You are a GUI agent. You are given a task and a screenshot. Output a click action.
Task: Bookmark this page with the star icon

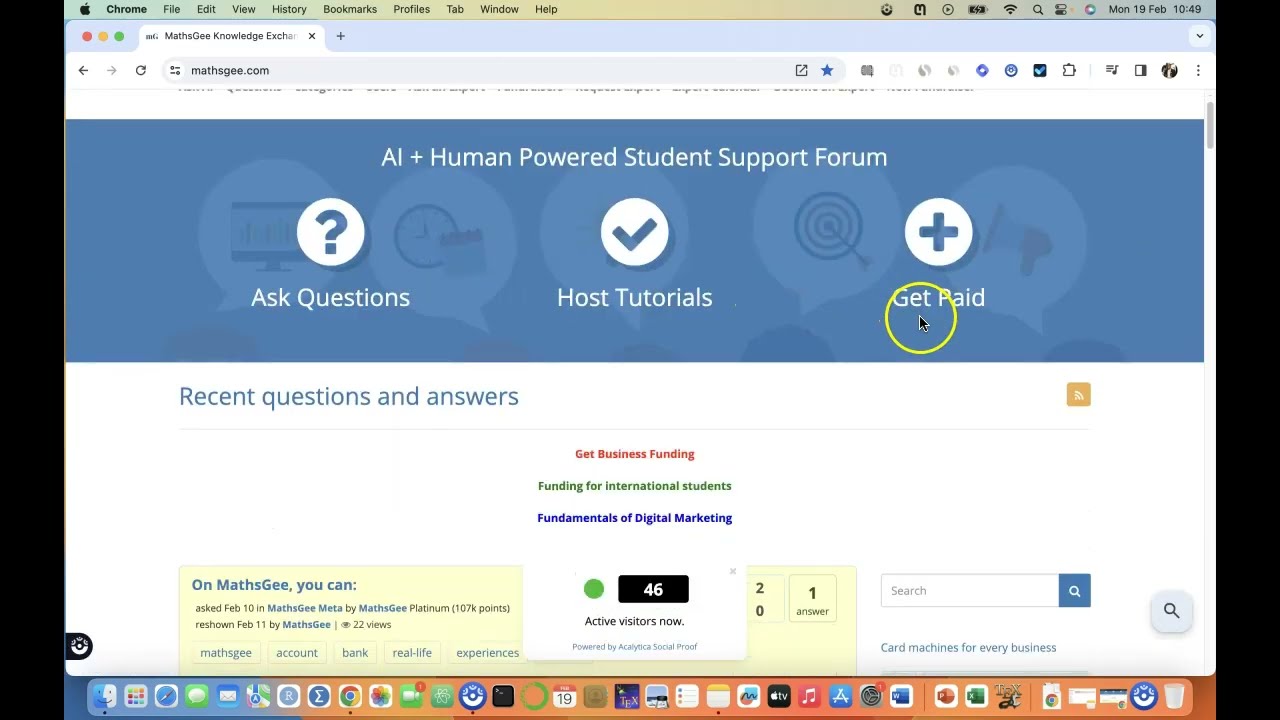[x=827, y=70]
